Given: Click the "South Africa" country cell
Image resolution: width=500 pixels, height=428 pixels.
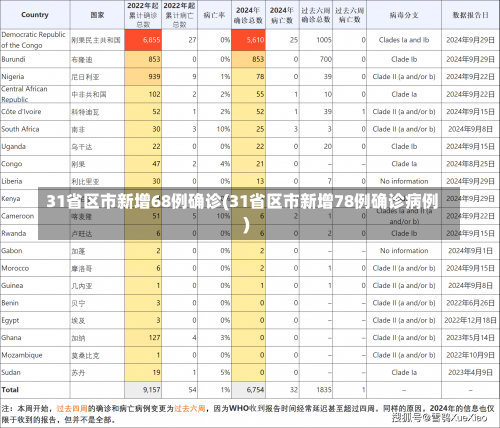Looking at the screenshot, I should coord(35,129).
